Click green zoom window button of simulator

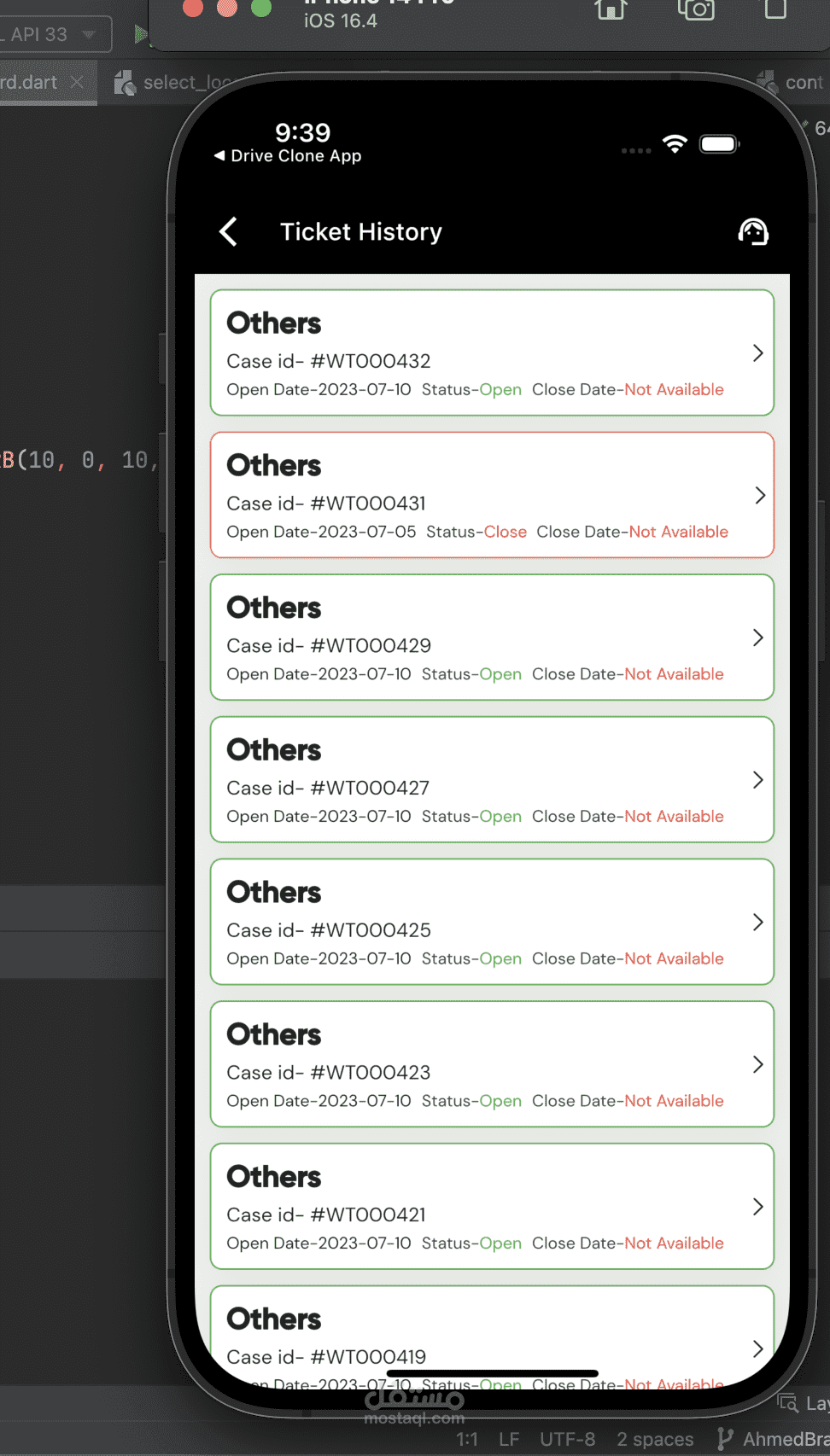point(261,8)
